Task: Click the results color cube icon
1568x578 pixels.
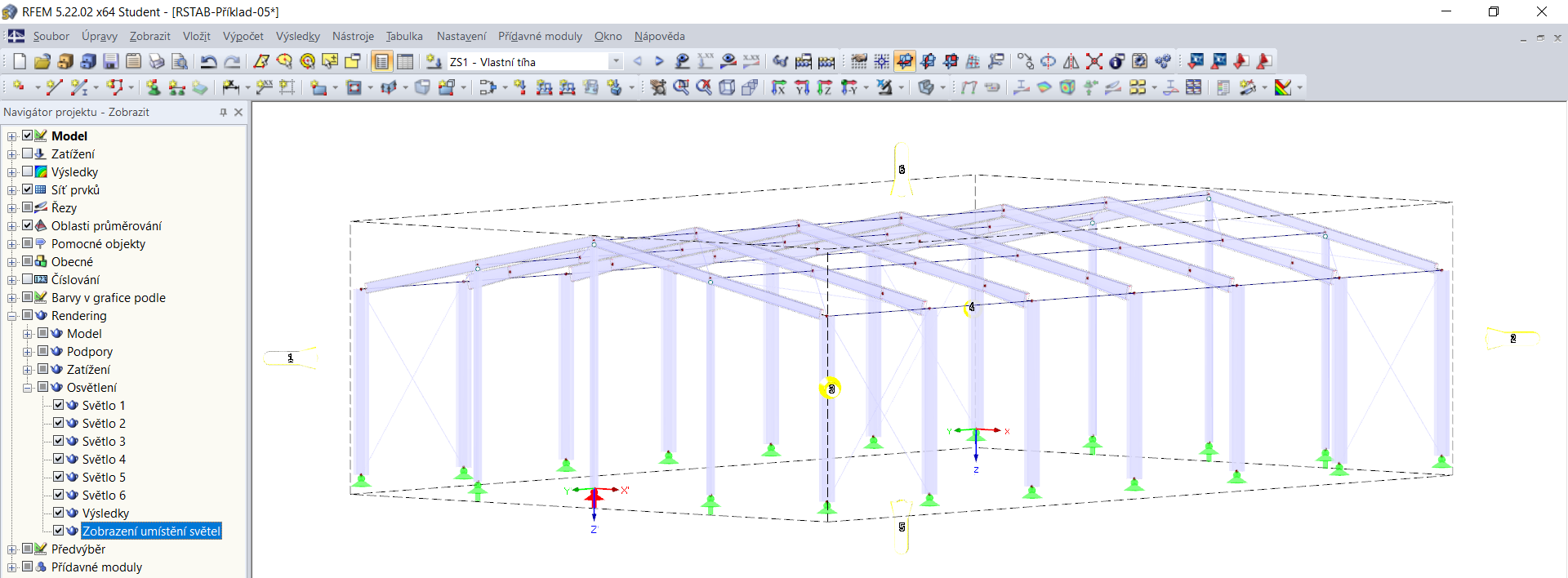Action: (x=1067, y=87)
